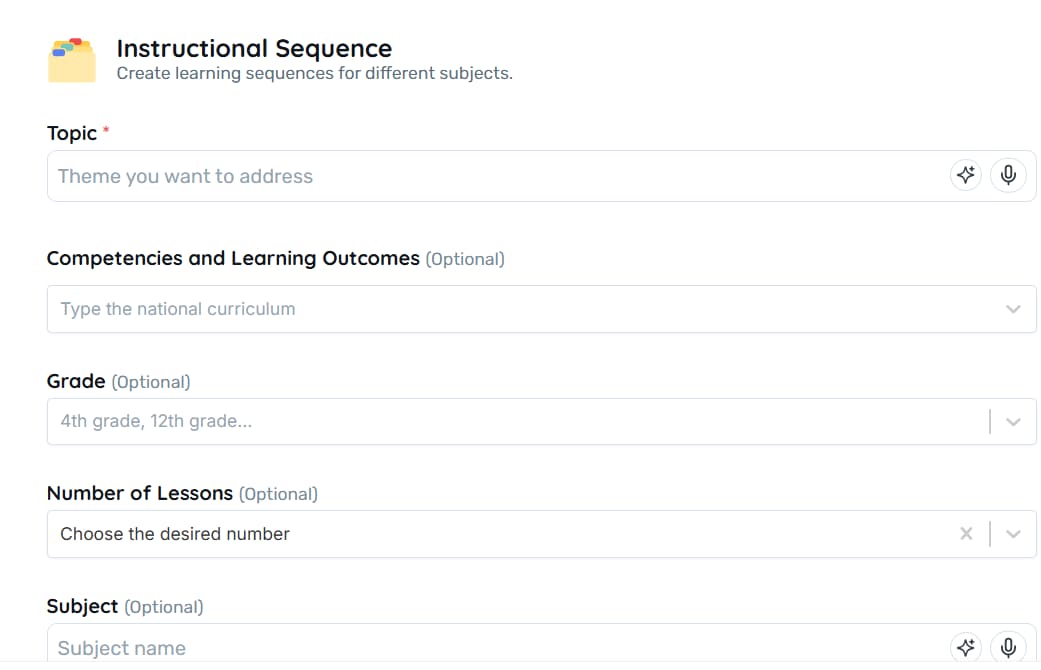Click the Grade field label
This screenshot has width=1041, height=670.
point(76,381)
